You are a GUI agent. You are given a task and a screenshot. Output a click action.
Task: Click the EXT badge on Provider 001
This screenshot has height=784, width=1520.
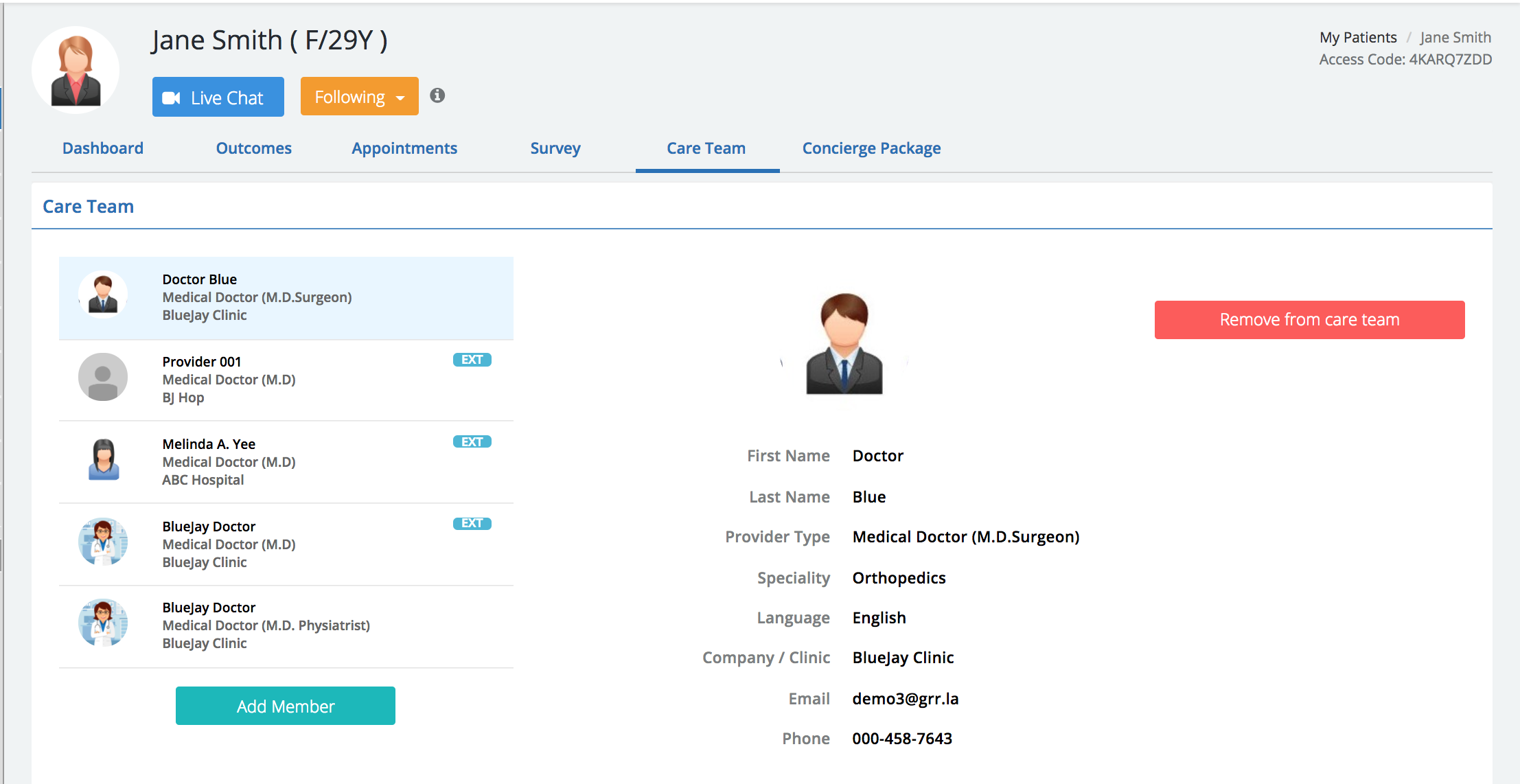[x=472, y=360]
